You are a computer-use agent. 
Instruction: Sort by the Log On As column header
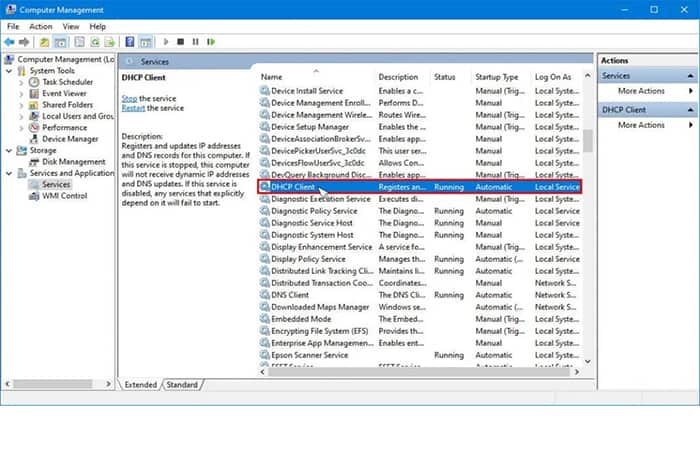coord(556,77)
